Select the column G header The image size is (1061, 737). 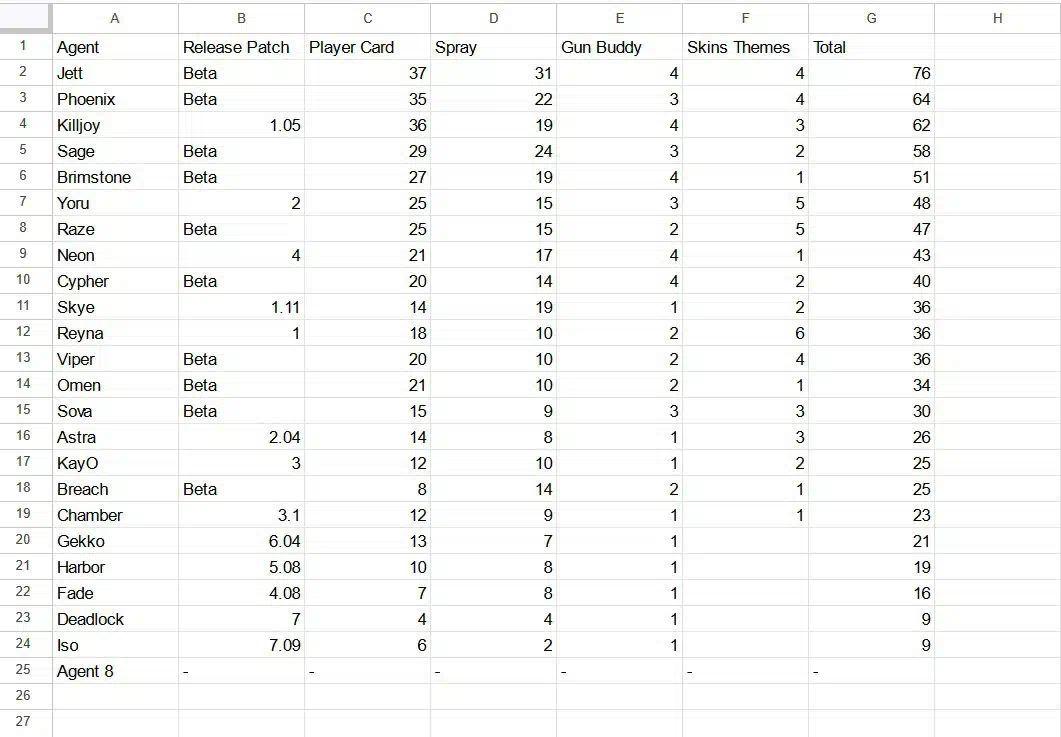point(872,18)
